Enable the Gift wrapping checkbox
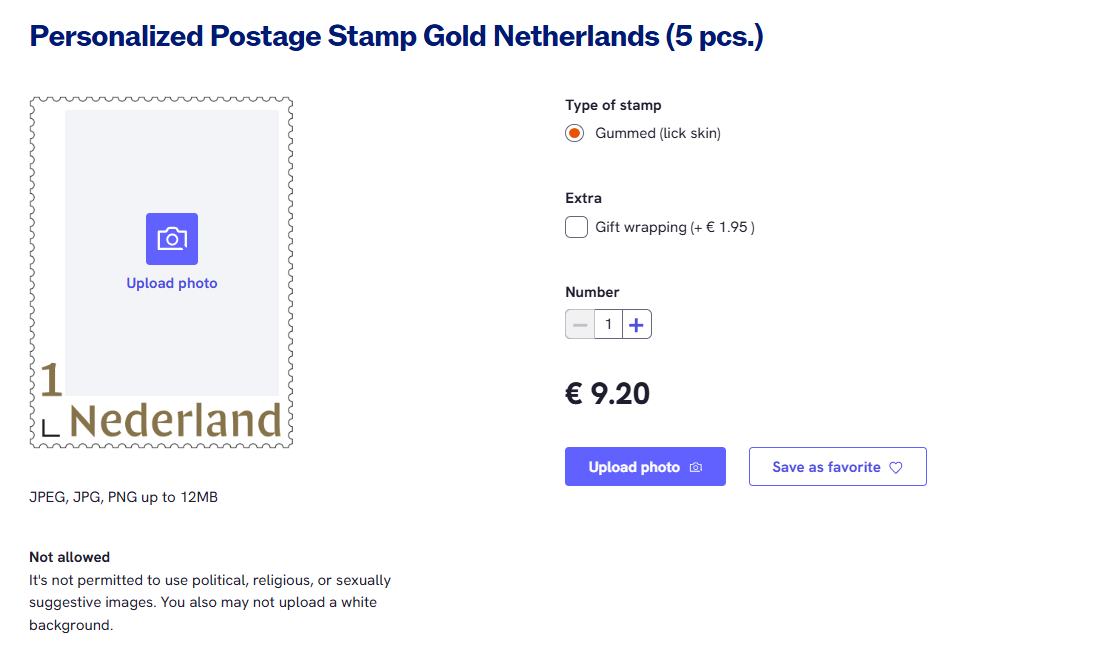Screen dimensions: 1116x662 pos(576,227)
